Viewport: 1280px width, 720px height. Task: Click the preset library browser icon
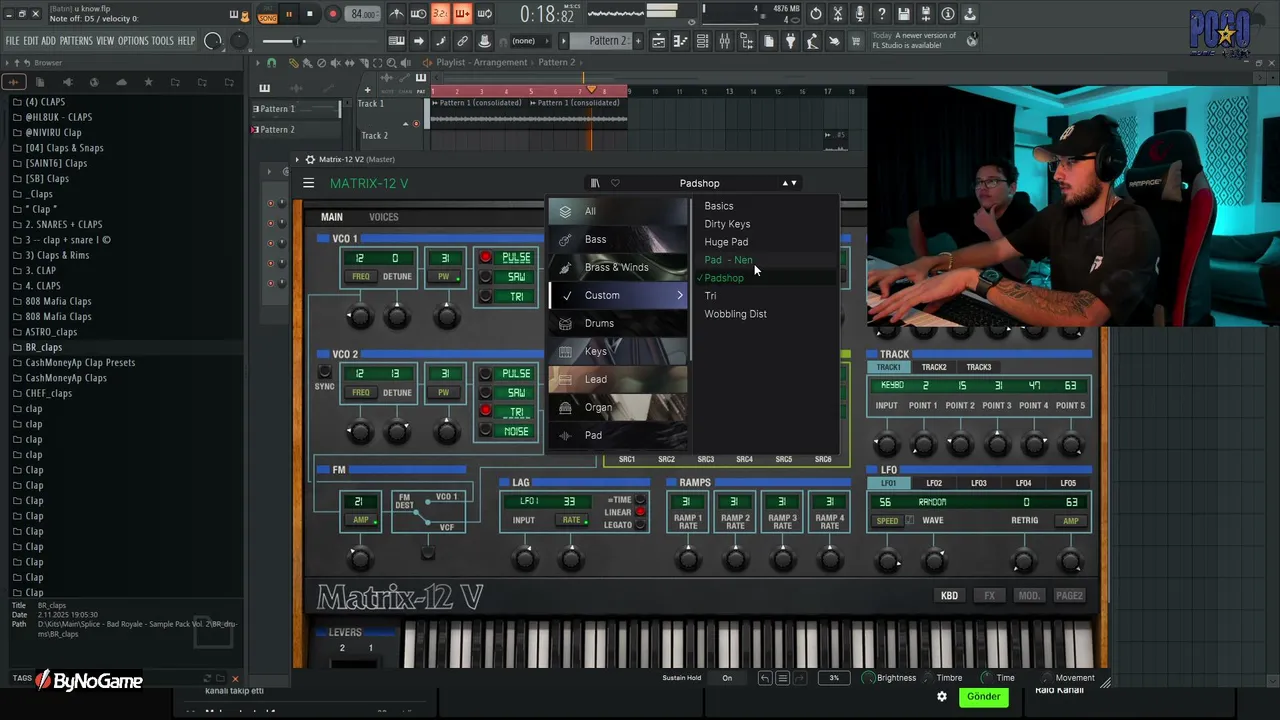coord(595,183)
